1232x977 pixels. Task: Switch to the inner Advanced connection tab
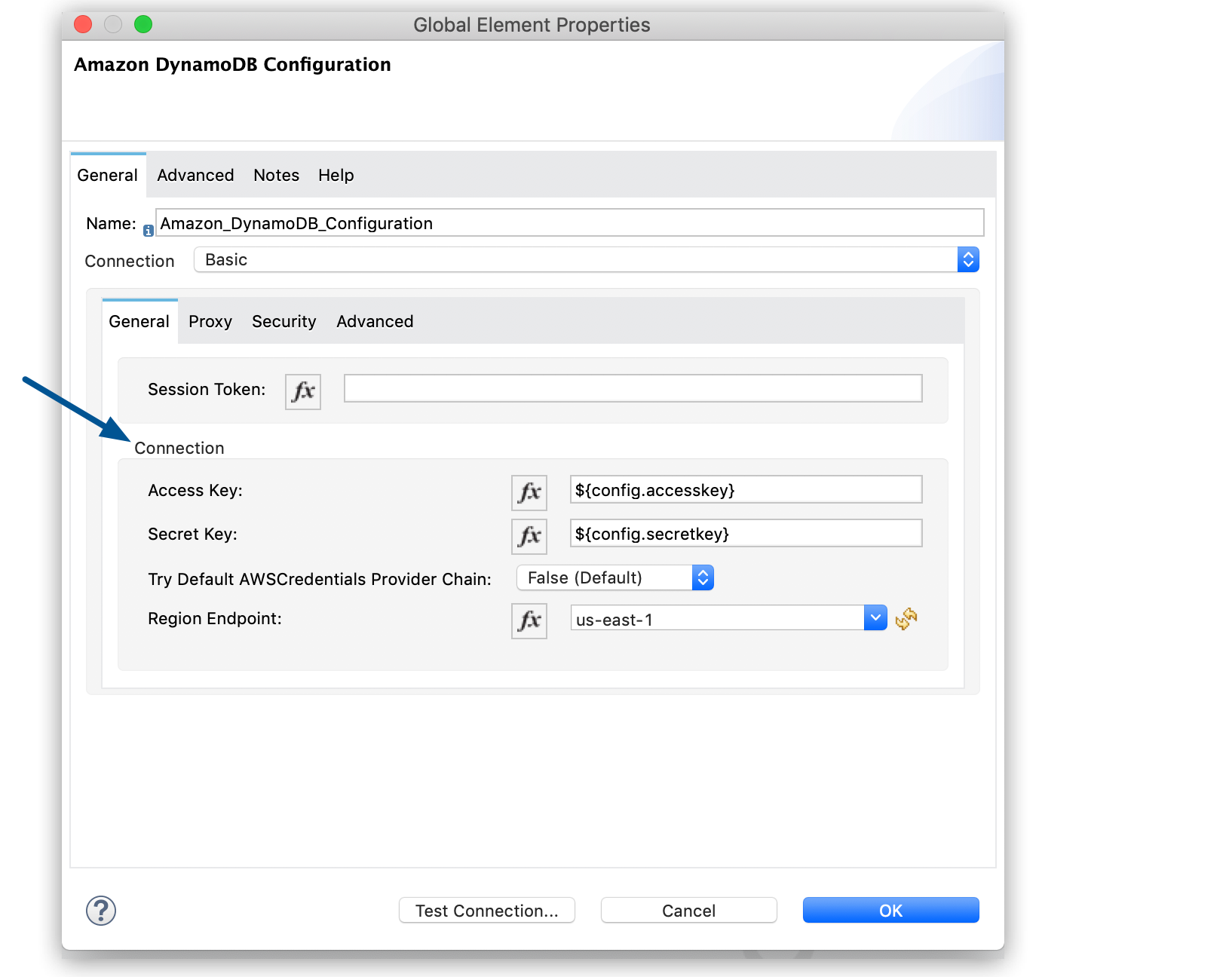click(374, 321)
